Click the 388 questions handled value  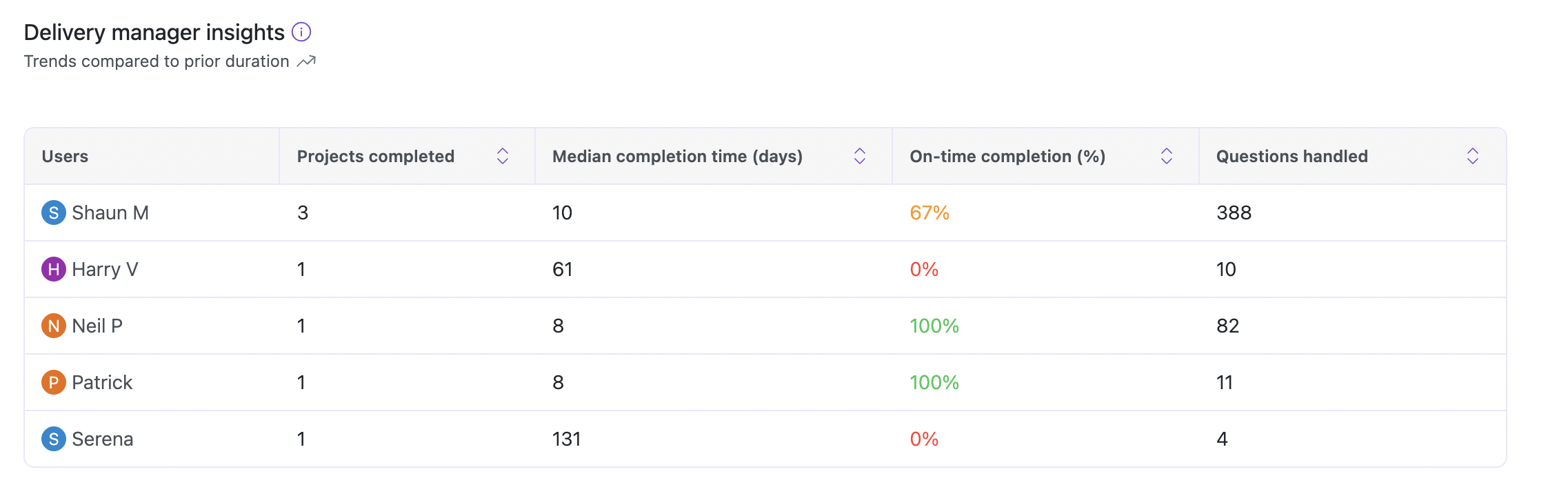click(x=1234, y=213)
